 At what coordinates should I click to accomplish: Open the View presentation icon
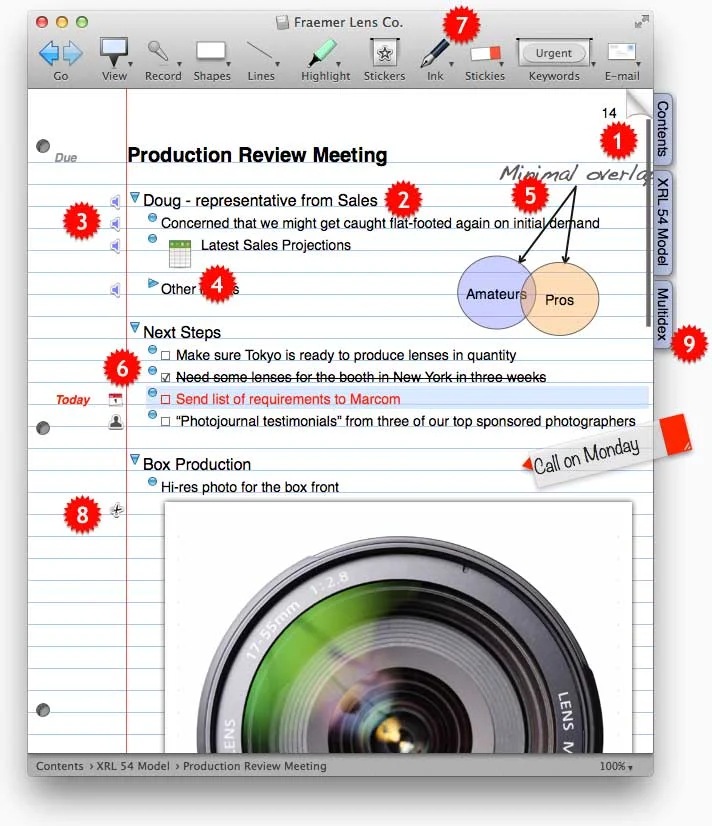[x=113, y=52]
